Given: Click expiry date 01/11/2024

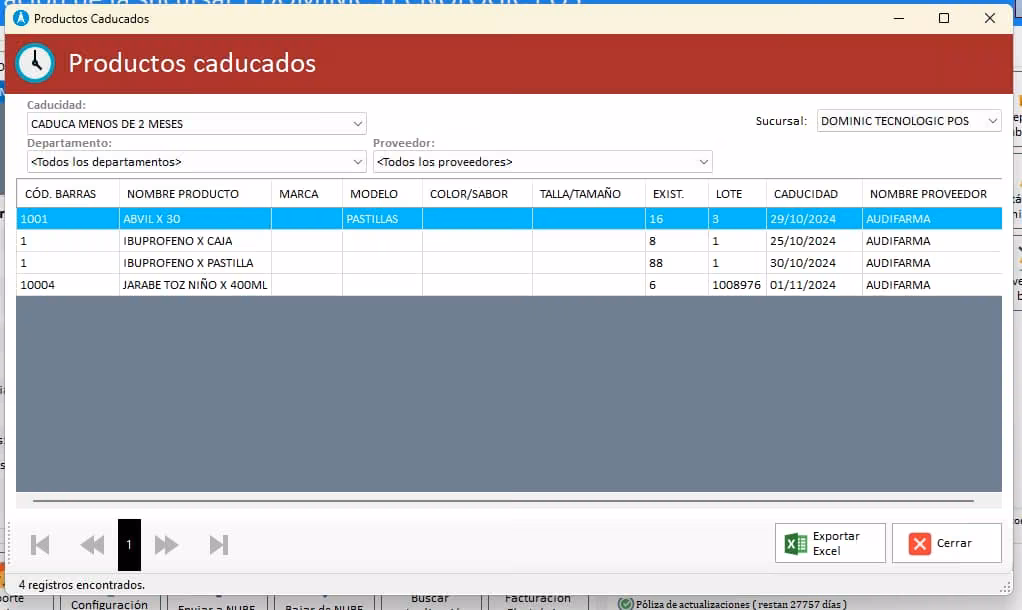Looking at the screenshot, I should pos(814,285).
